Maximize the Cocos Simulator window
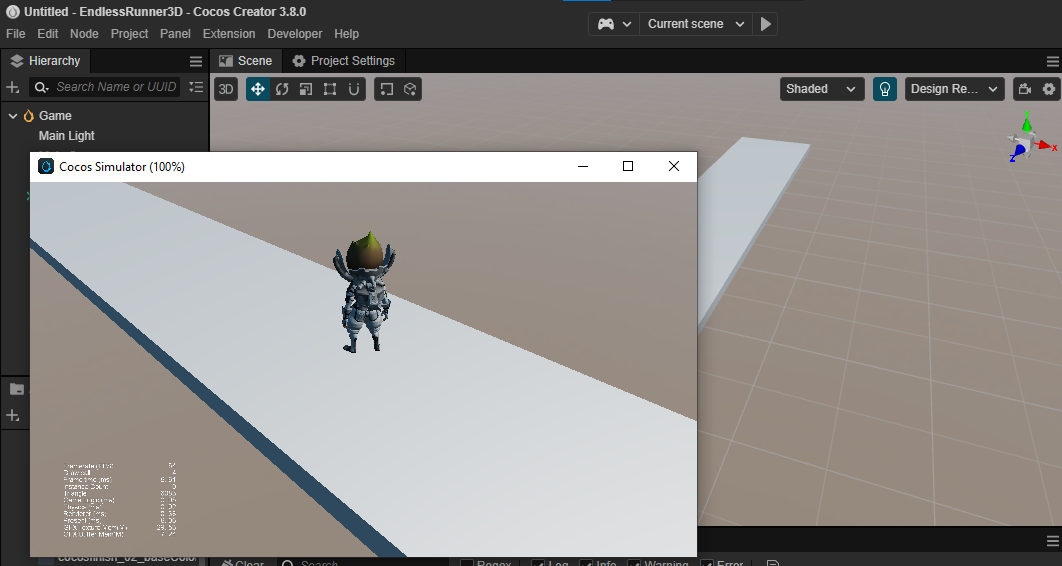 [628, 167]
